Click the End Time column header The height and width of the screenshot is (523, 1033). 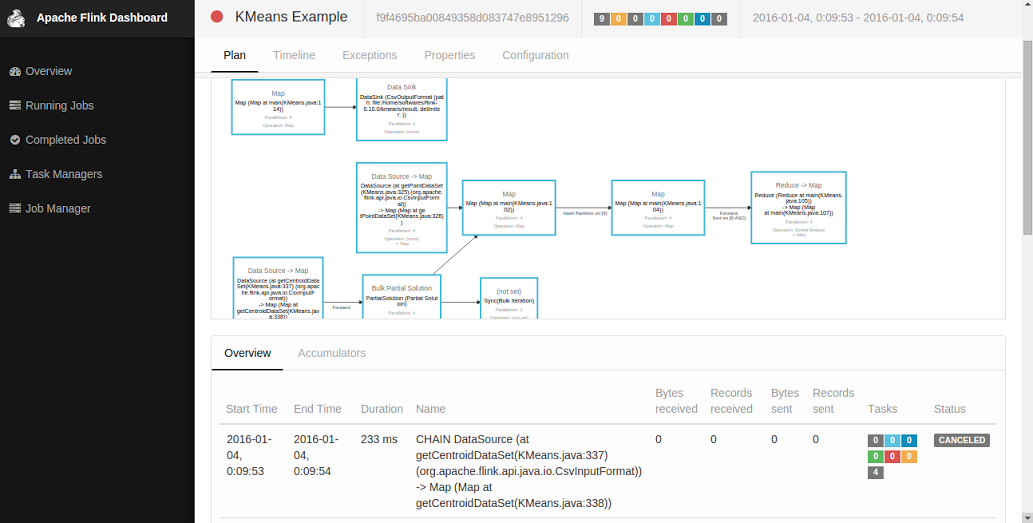318,409
